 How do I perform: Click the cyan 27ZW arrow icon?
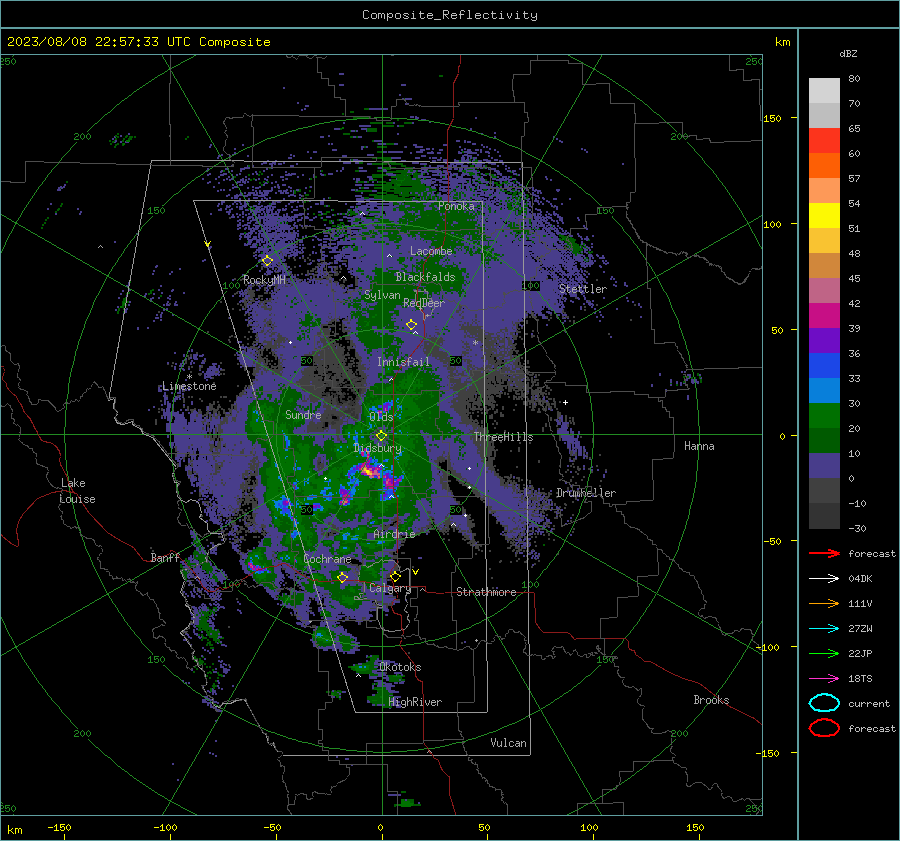coord(824,629)
